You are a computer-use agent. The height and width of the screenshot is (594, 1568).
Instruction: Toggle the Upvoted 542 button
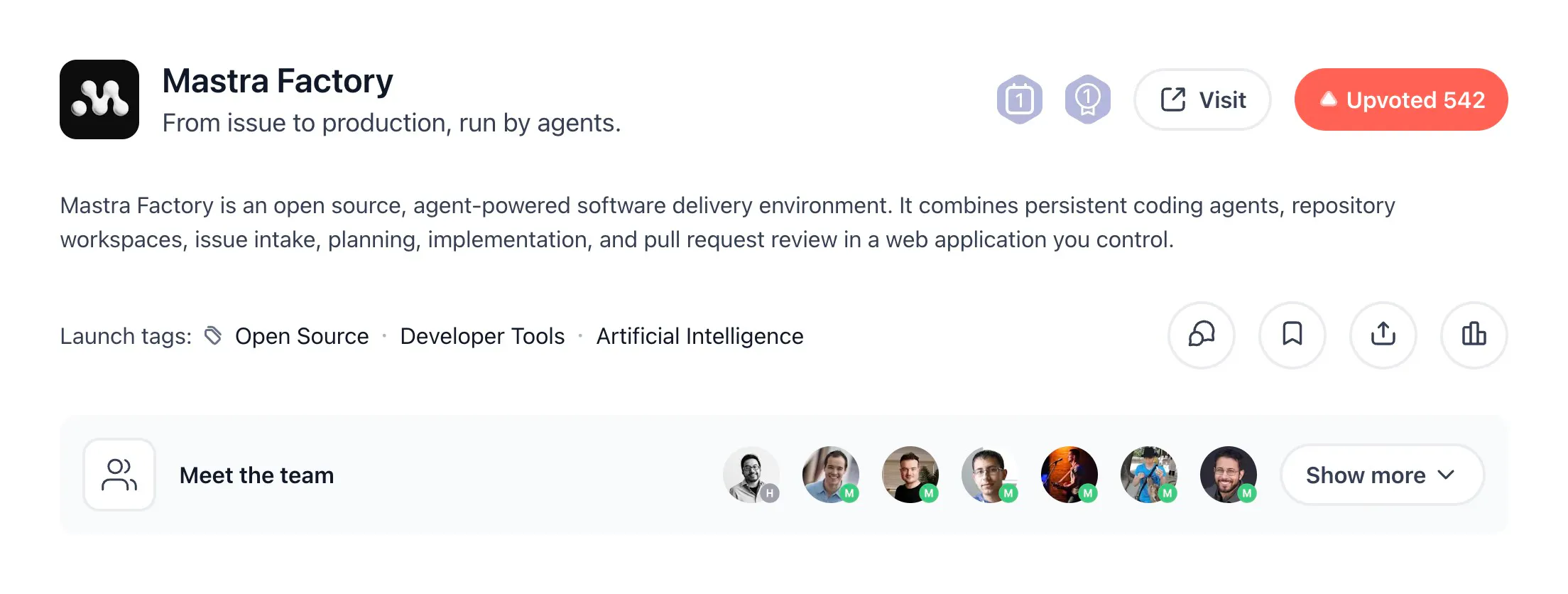pyautogui.click(x=1401, y=99)
